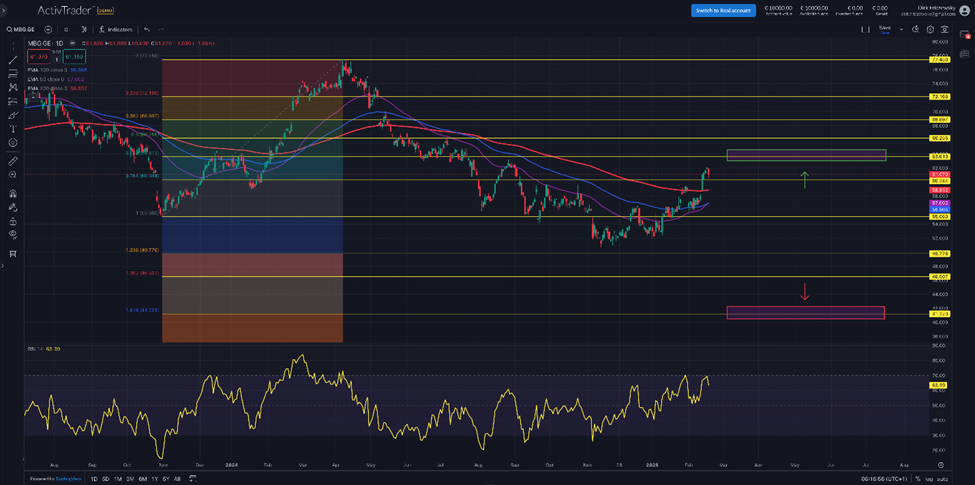The height and width of the screenshot is (485, 975).
Task: Click the user profile avatar
Action: pyautogui.click(x=964, y=10)
